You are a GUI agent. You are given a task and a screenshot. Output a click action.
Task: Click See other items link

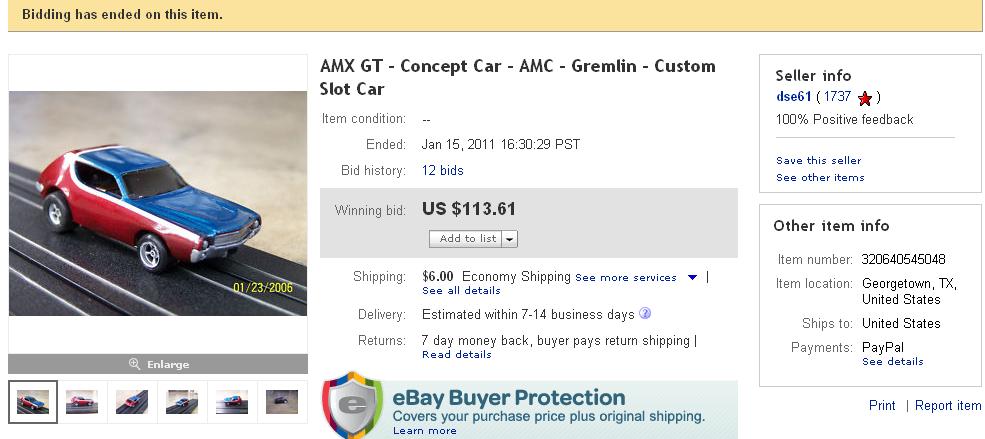[820, 178]
